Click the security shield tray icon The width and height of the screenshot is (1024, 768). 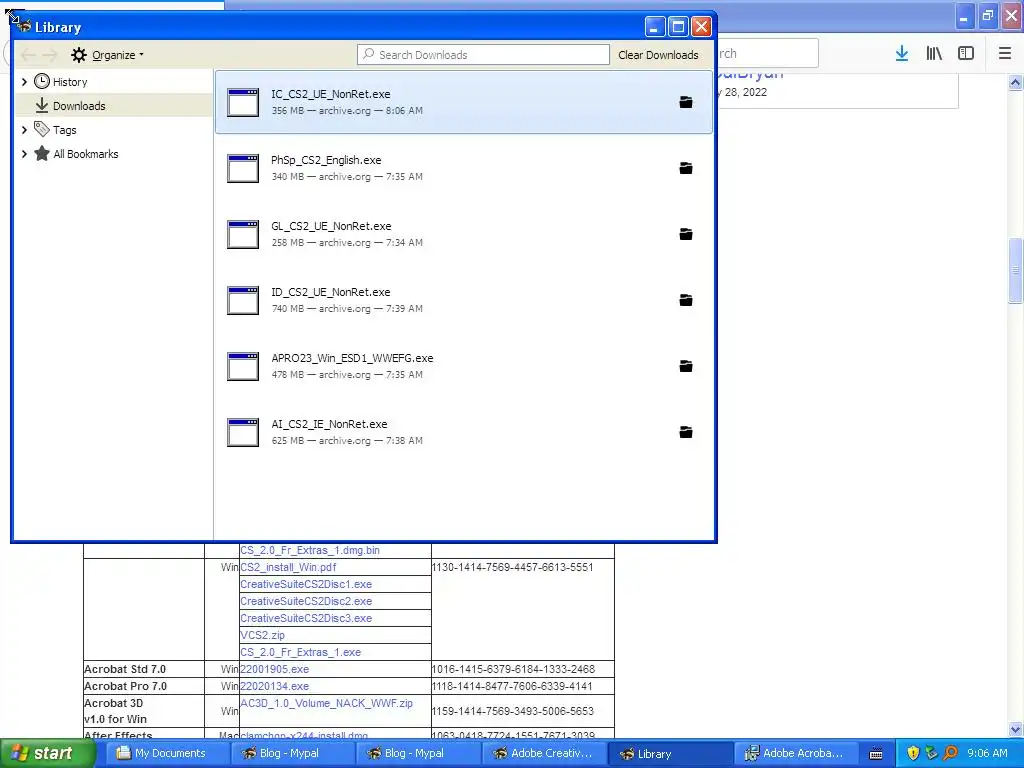913,753
